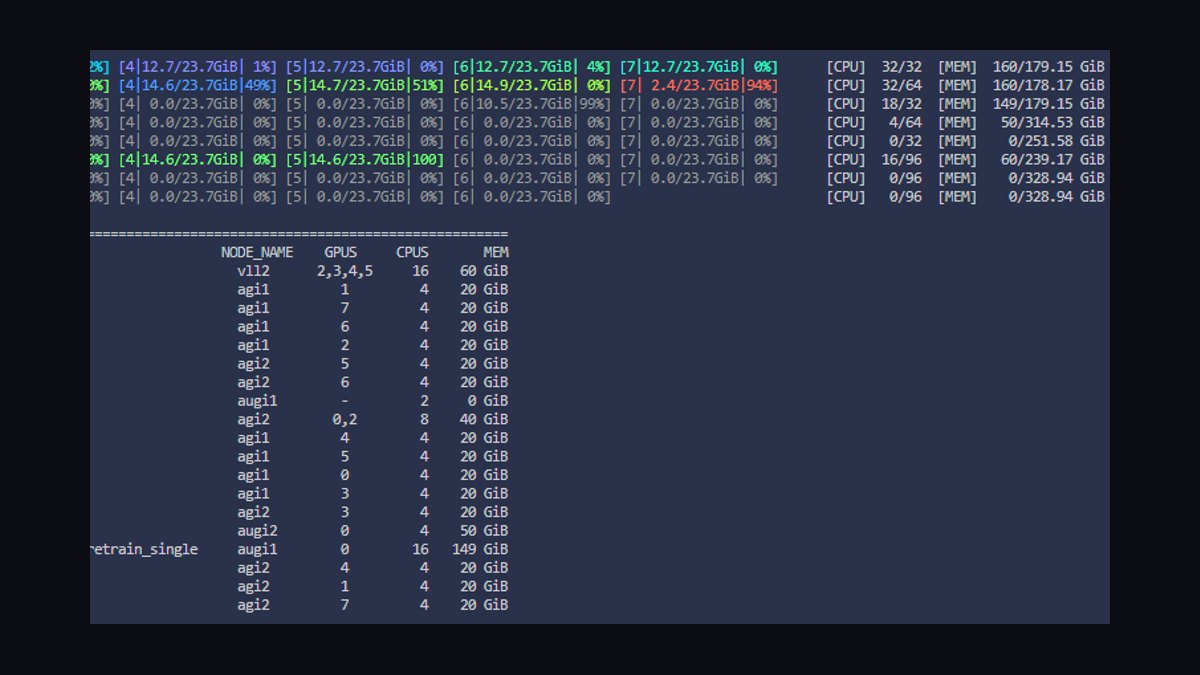Click 40 GiB memory value in the table

(484, 419)
